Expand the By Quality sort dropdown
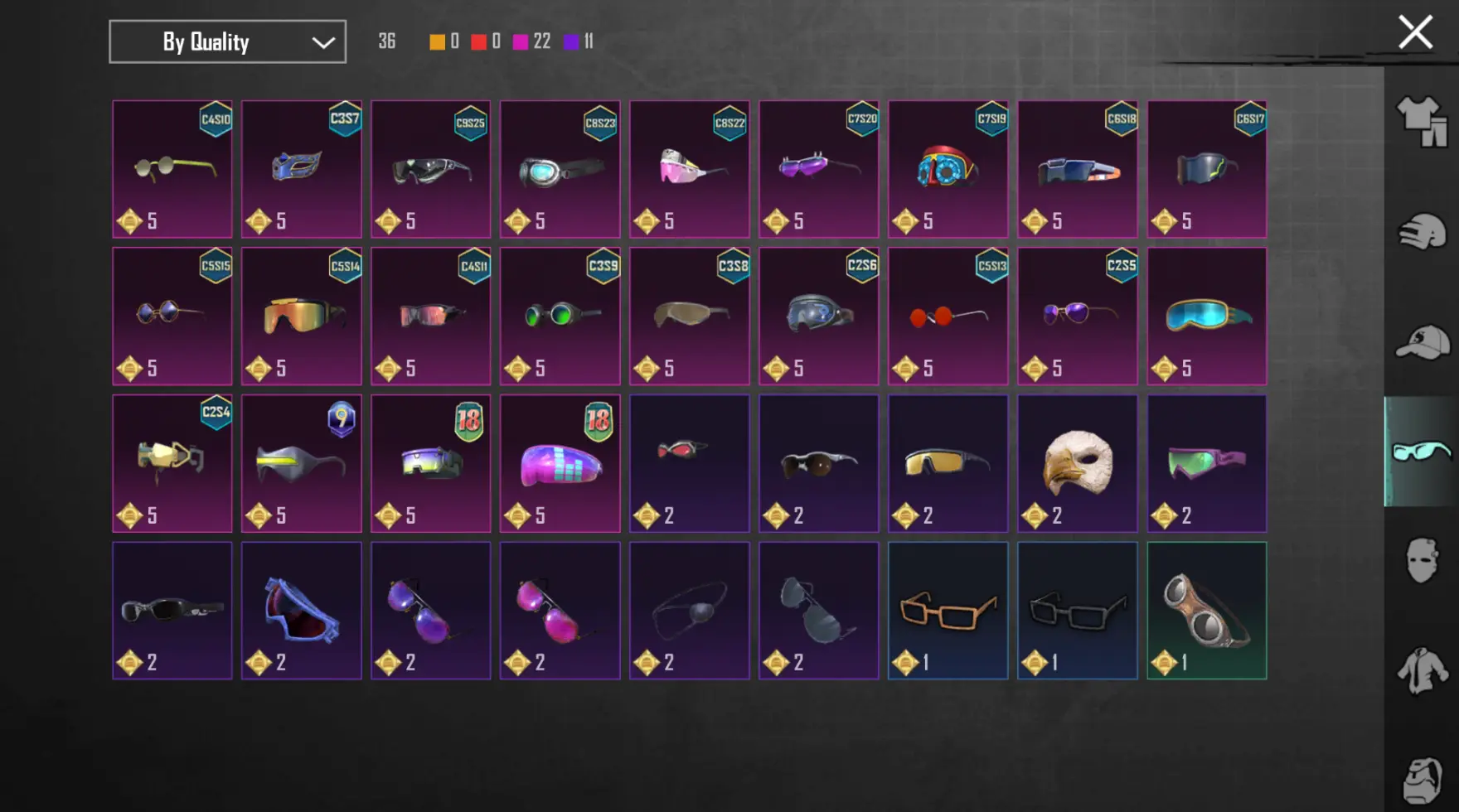Screen dimensions: 1459x812 pos(227,41)
